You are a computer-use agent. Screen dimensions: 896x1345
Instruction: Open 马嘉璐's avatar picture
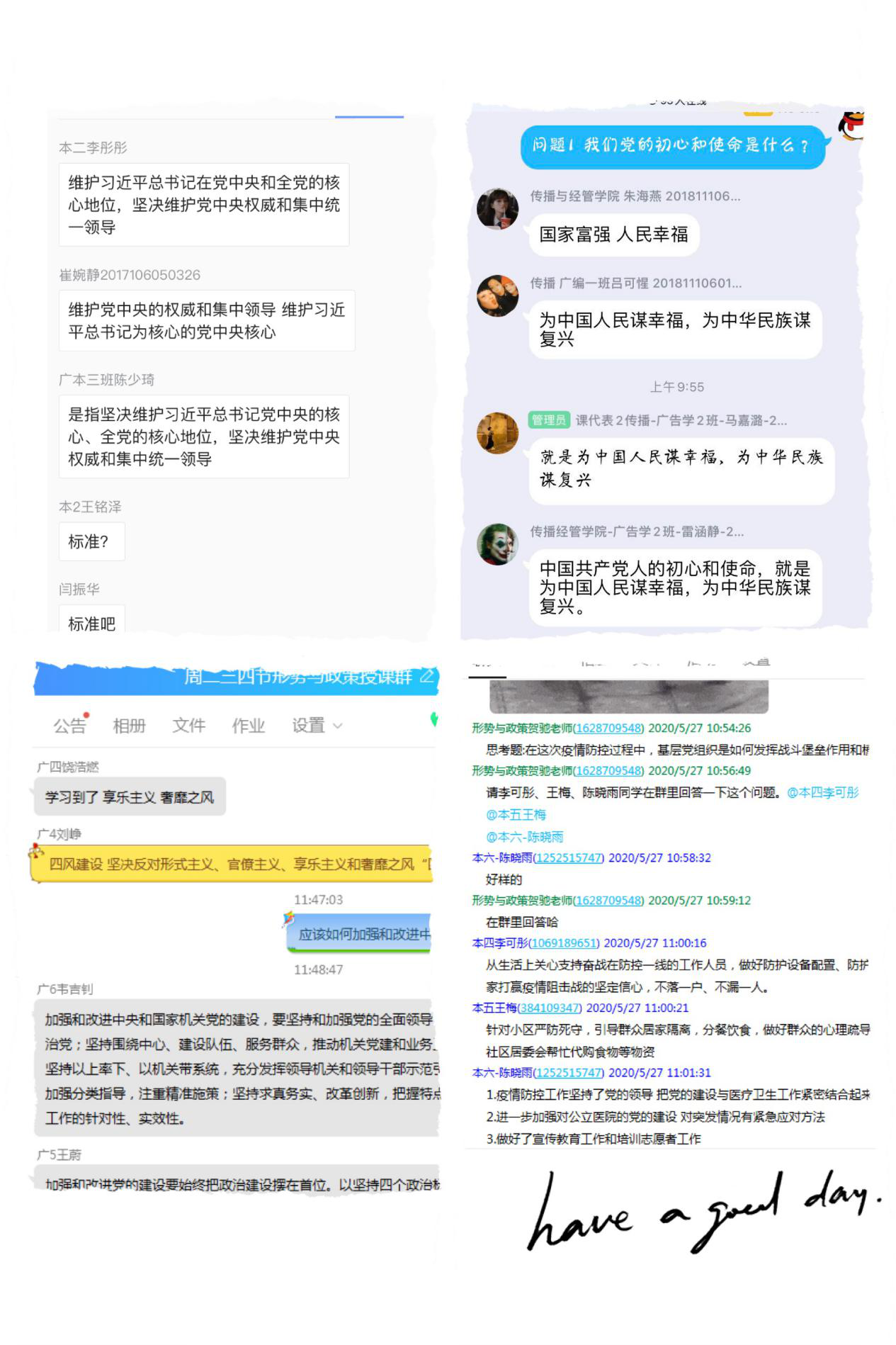497,433
